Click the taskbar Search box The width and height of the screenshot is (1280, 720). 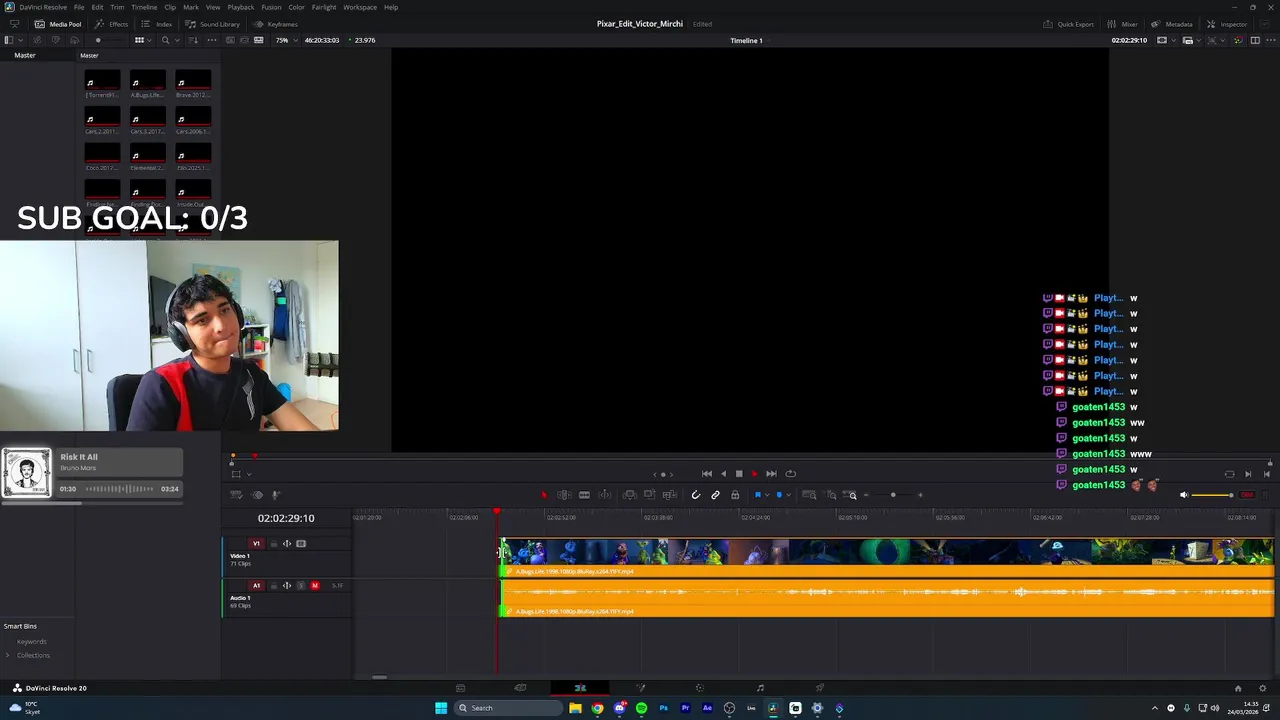coord(507,708)
